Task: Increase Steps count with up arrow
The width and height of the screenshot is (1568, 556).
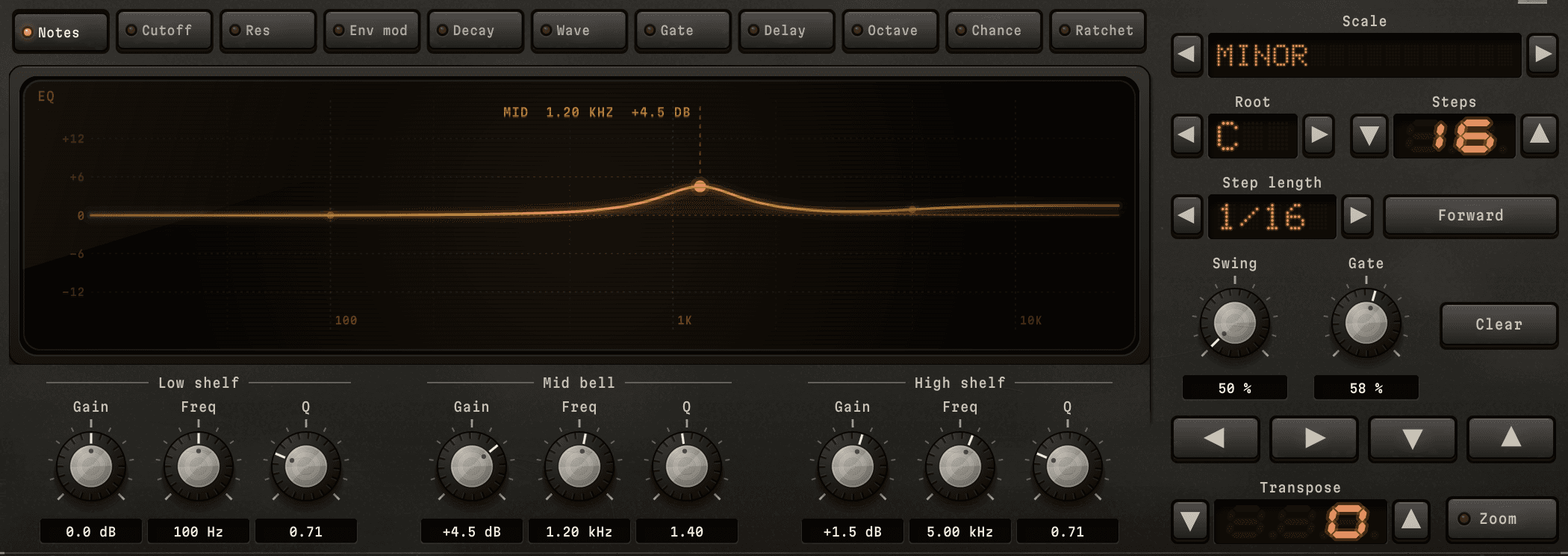Action: click(1540, 135)
